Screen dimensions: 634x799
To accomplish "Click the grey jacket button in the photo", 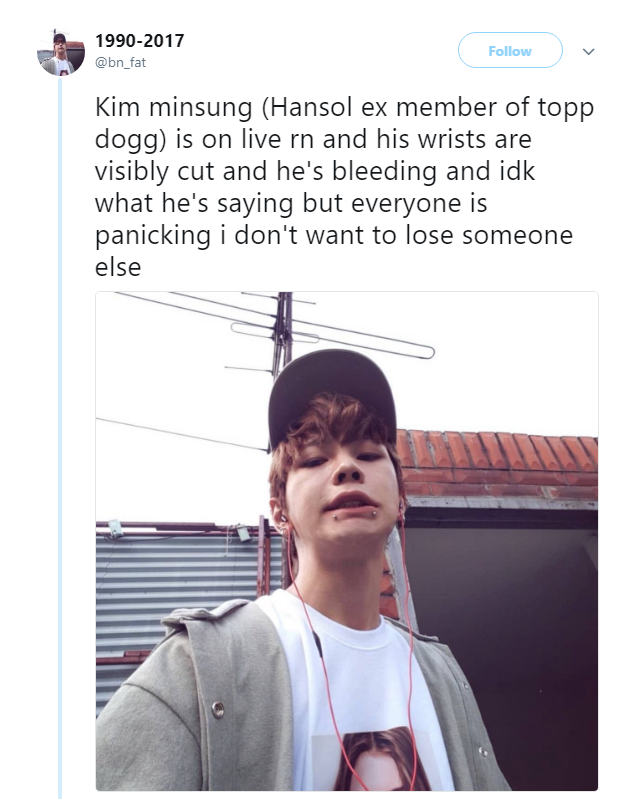I will 218,709.
